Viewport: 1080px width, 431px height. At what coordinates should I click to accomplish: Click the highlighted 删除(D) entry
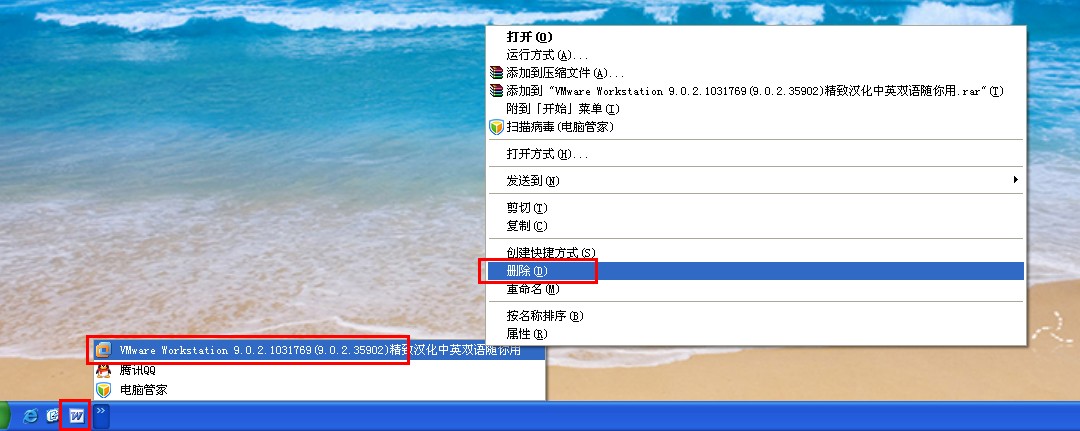(x=756, y=271)
